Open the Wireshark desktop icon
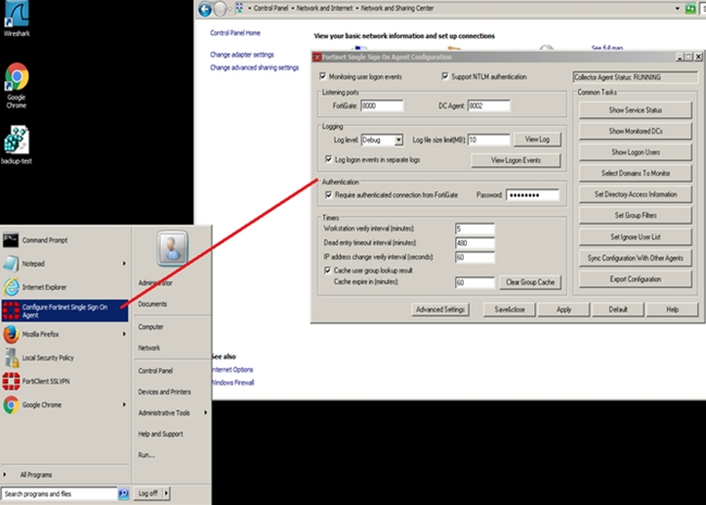This screenshot has height=505, width=706. pos(16,18)
